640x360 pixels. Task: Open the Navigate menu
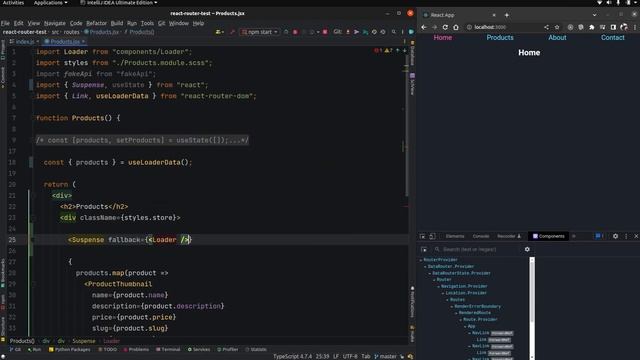pos(55,23)
